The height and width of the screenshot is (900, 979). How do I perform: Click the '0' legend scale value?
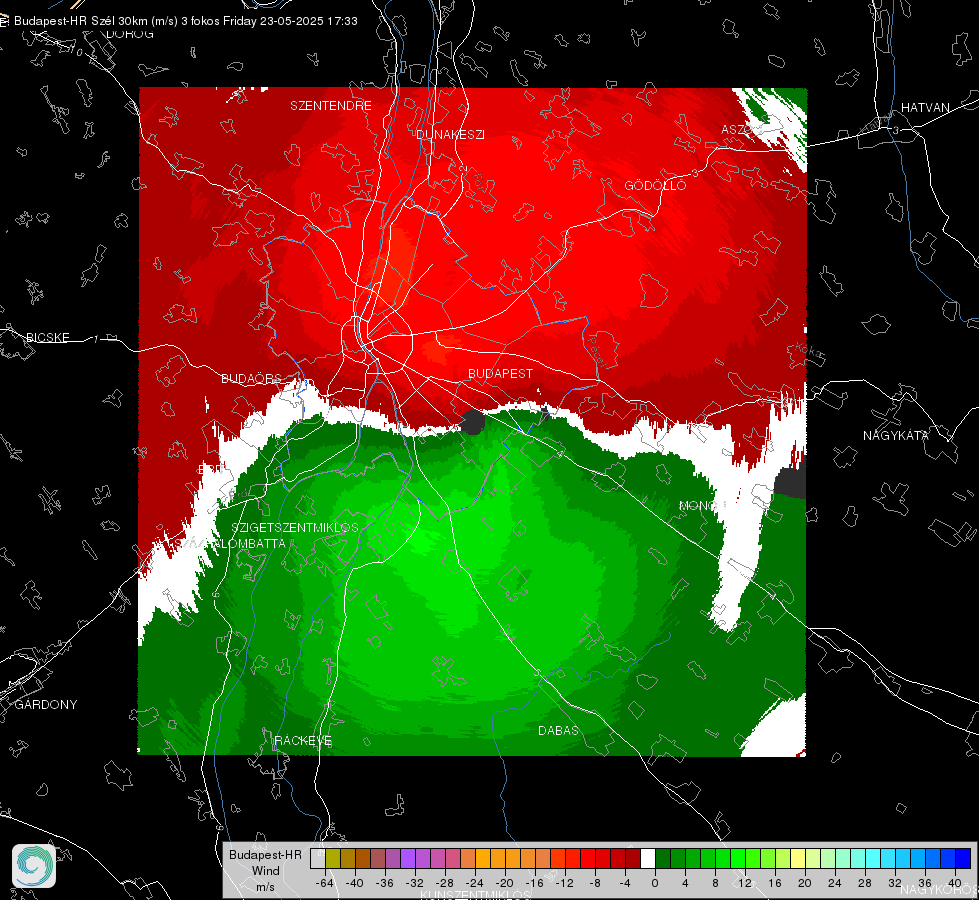coord(655,883)
